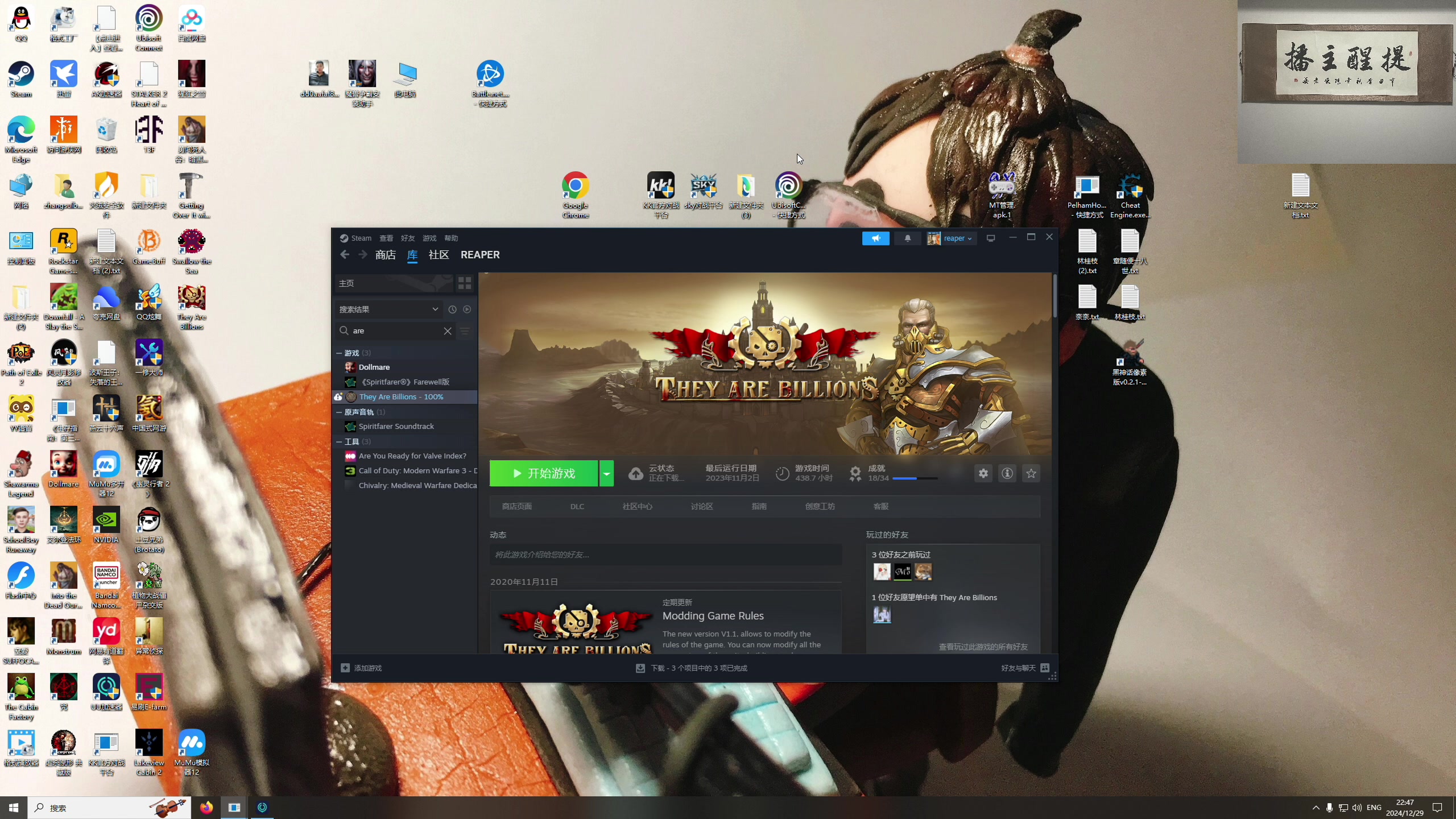Open 商店页面 store page link
This screenshot has height=819, width=1456.
tap(517, 506)
